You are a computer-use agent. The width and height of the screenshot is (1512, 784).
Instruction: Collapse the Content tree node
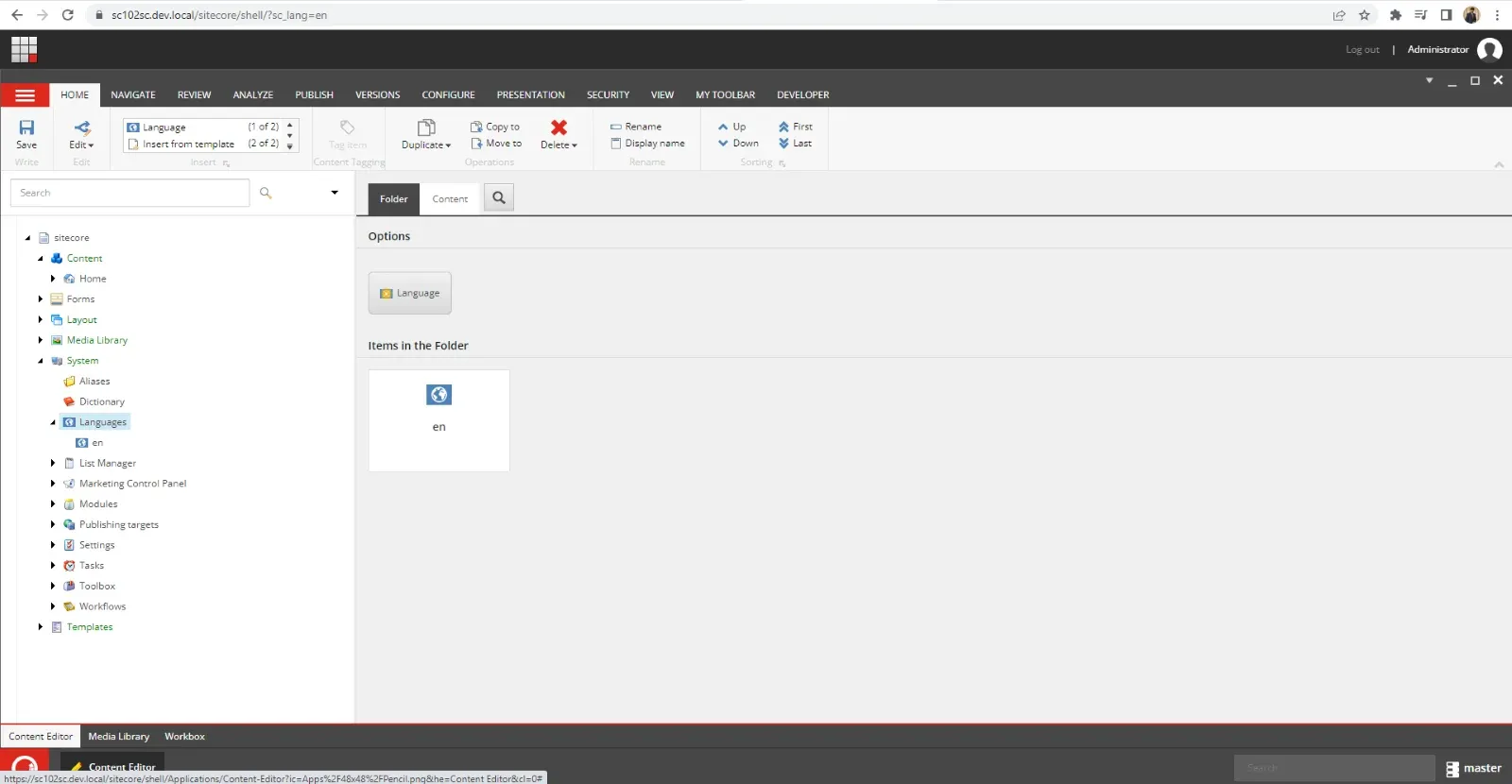click(41, 259)
